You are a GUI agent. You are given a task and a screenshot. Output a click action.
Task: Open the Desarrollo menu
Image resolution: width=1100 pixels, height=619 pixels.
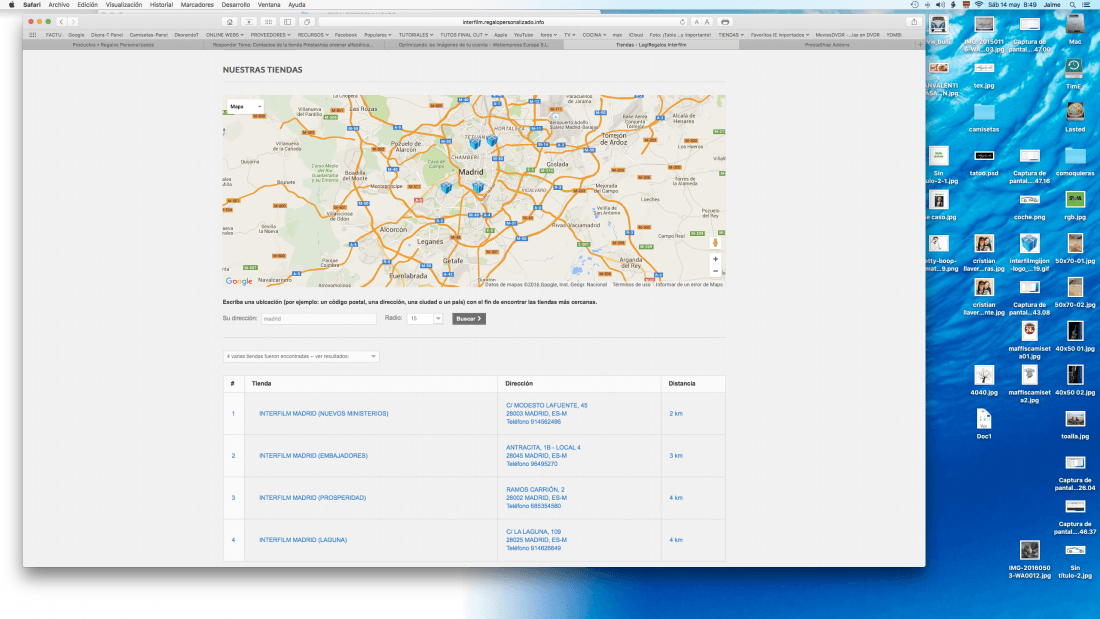pos(236,5)
